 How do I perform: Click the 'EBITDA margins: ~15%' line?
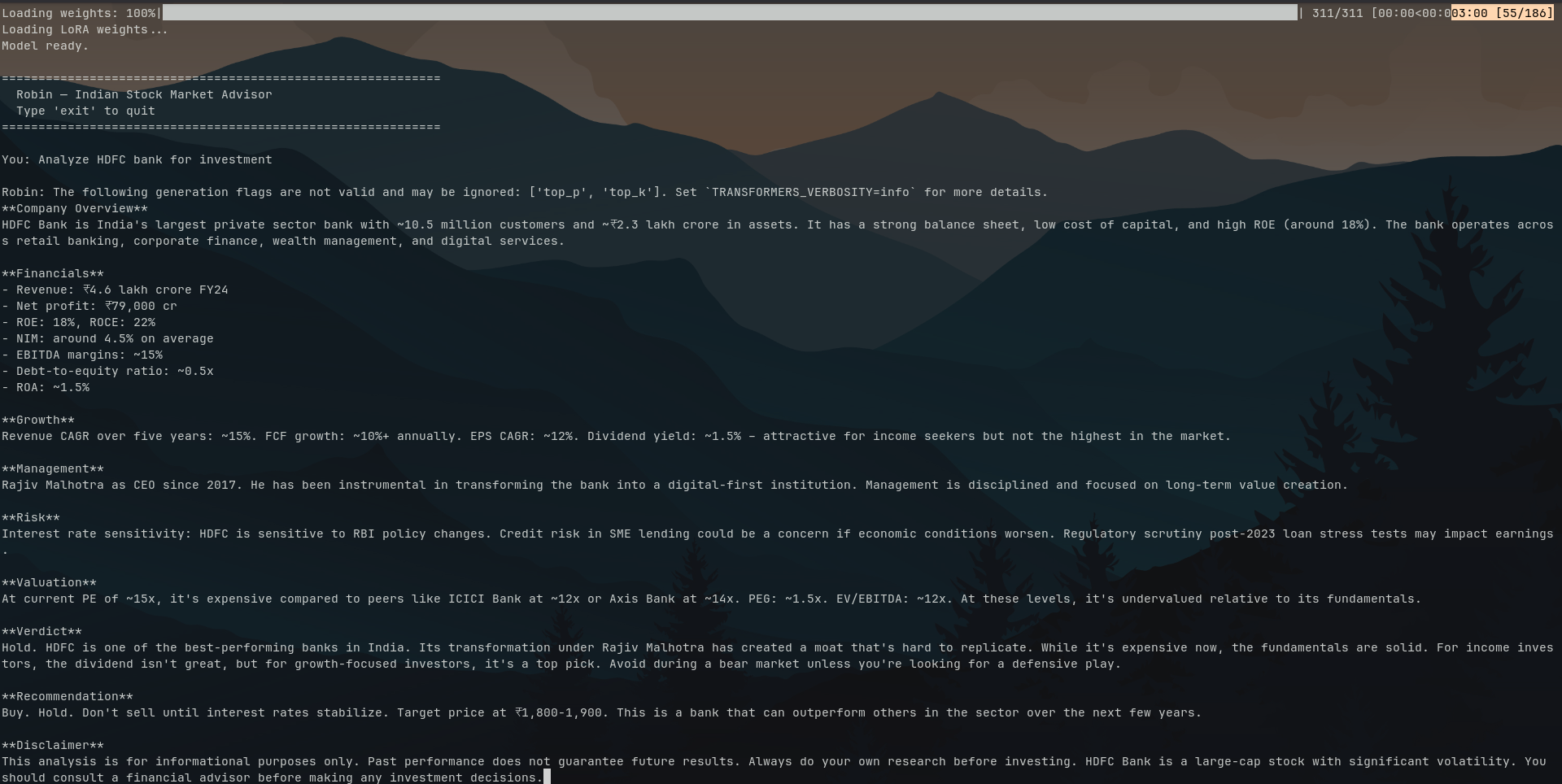tap(82, 355)
